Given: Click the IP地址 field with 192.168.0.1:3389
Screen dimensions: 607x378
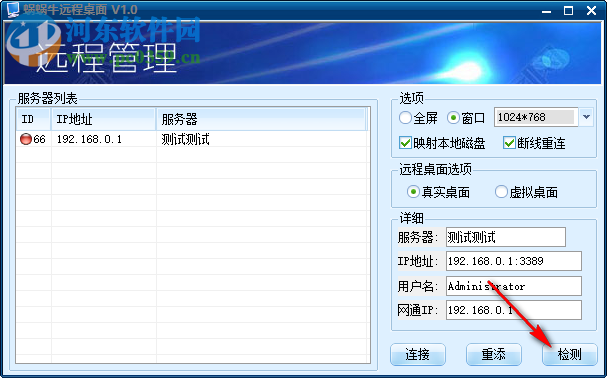Looking at the screenshot, I should [x=514, y=261].
